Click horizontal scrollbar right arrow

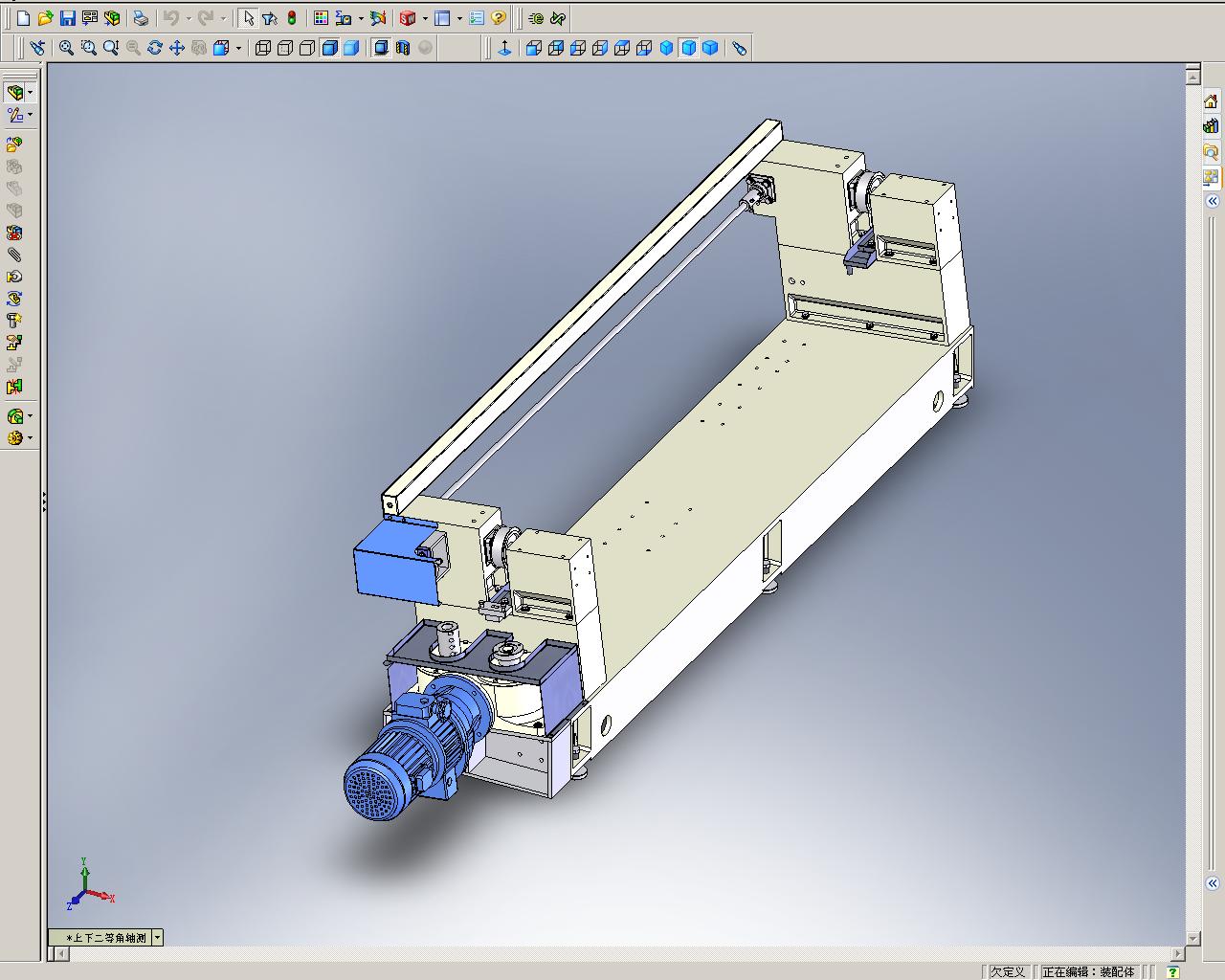coord(1178,953)
